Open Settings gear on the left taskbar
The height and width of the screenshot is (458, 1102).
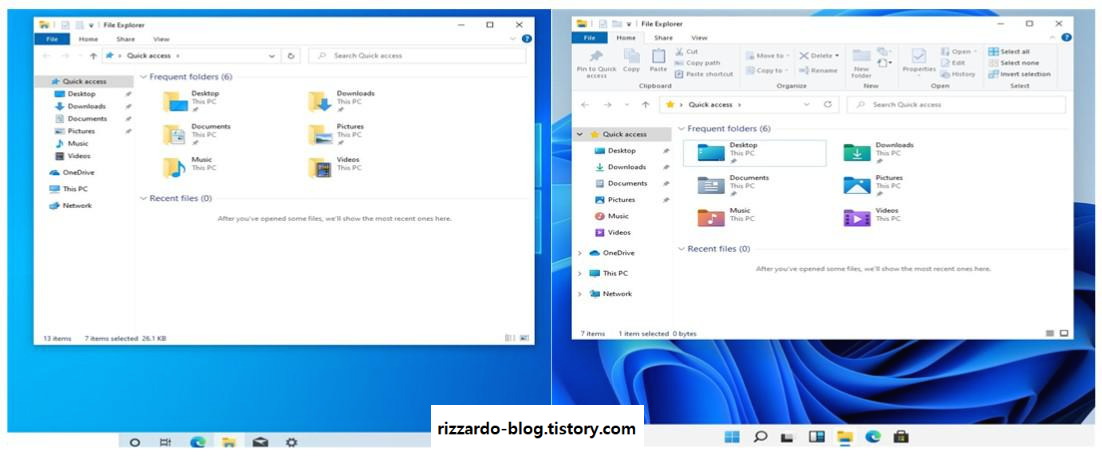click(x=292, y=443)
